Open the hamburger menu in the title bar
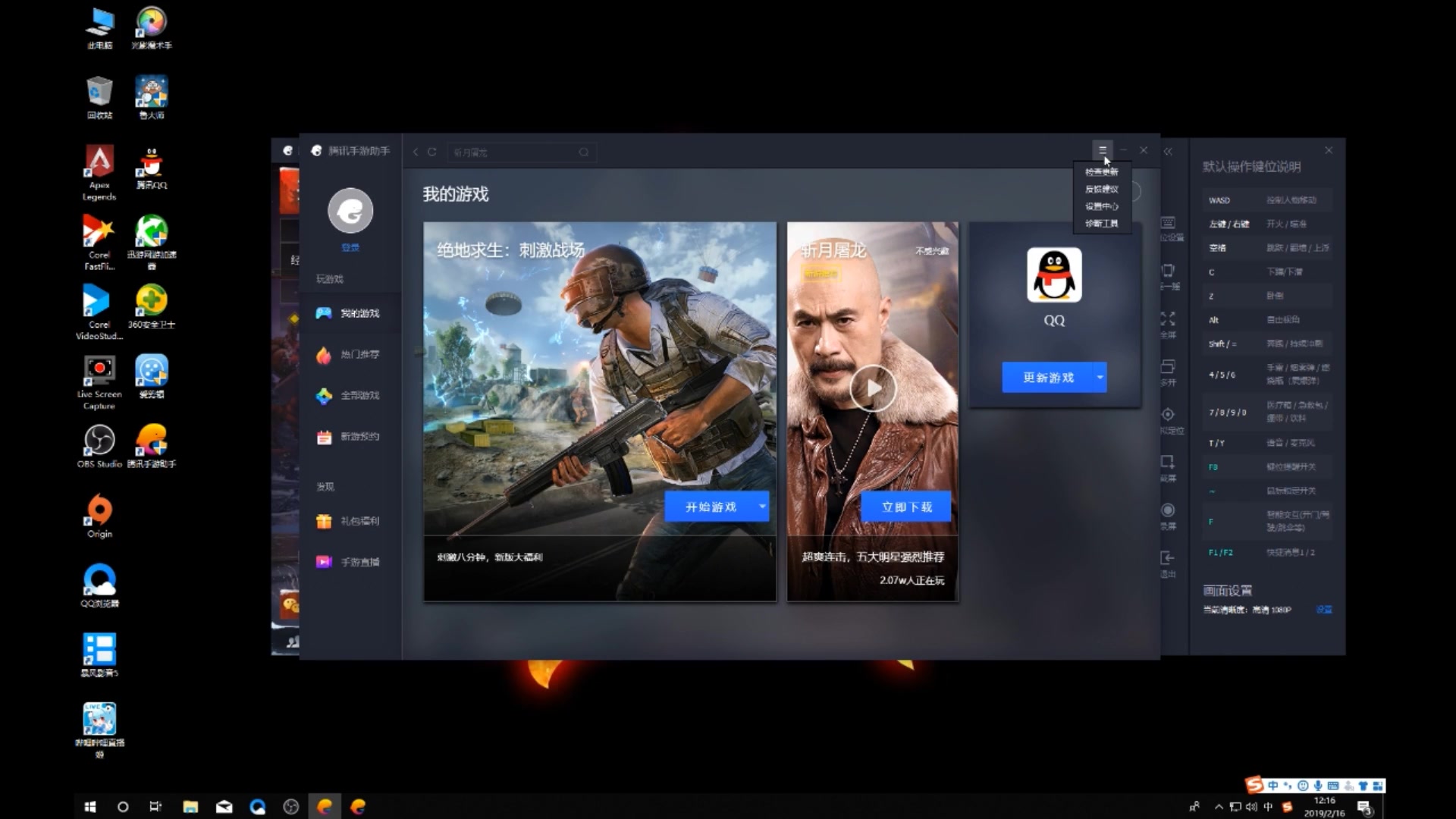Screen dimensions: 1456x819 (1102, 150)
